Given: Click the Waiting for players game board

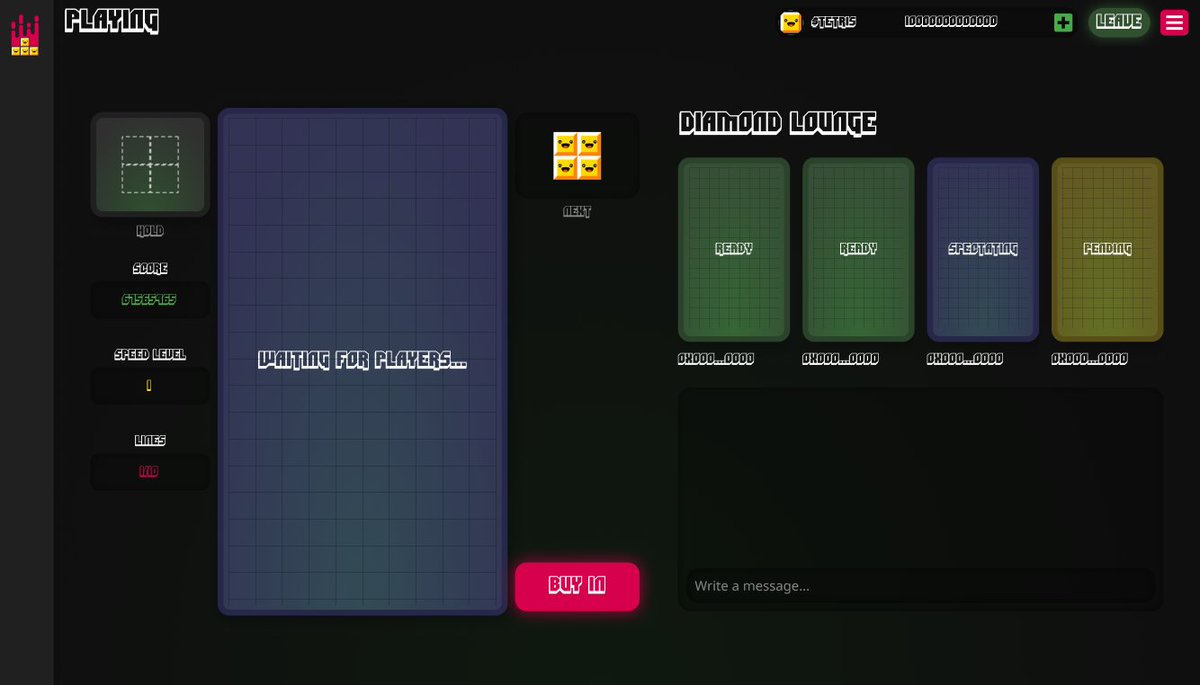Looking at the screenshot, I should click(362, 361).
